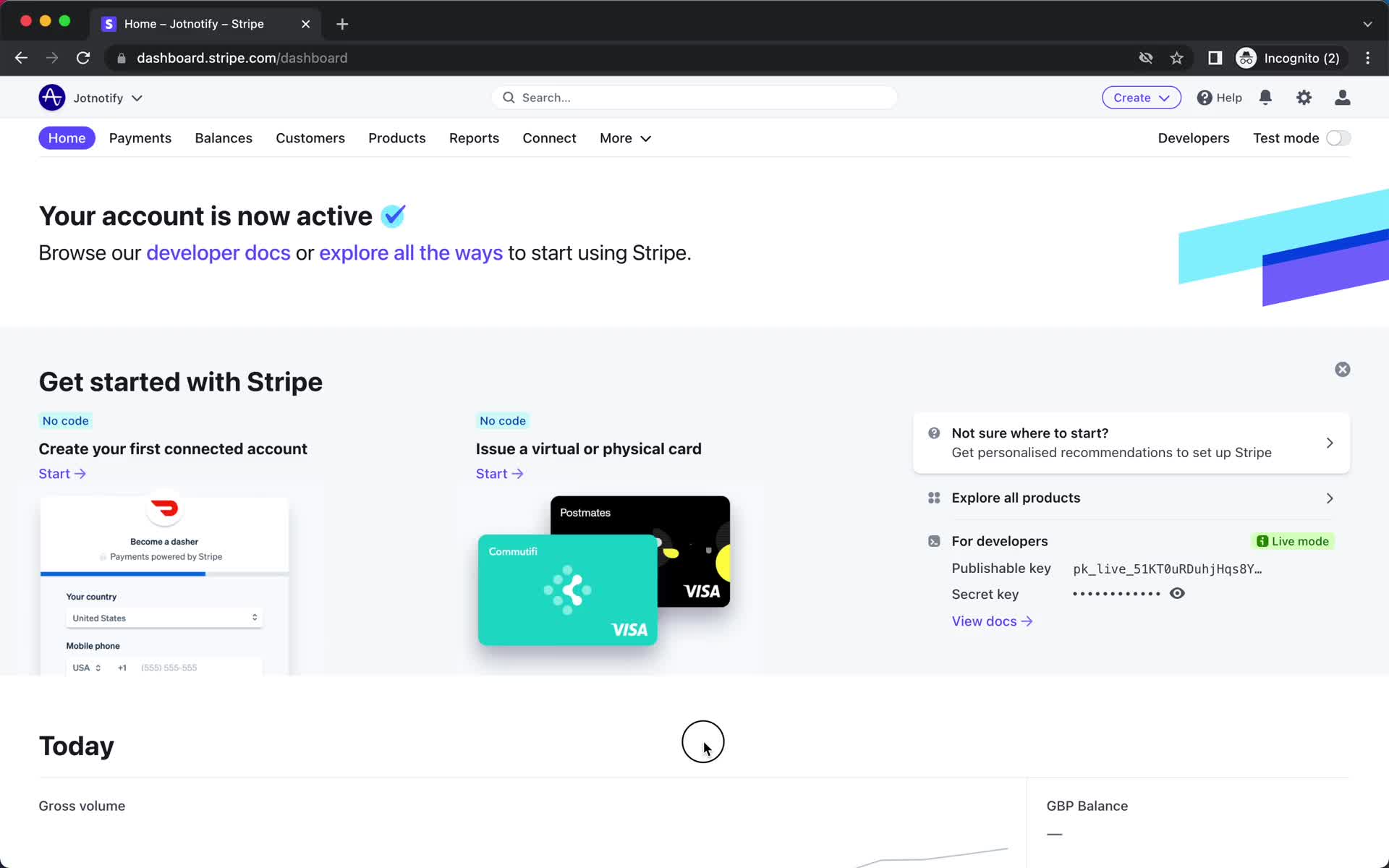
Task: Expand the Create button dropdown
Action: coord(1164,97)
